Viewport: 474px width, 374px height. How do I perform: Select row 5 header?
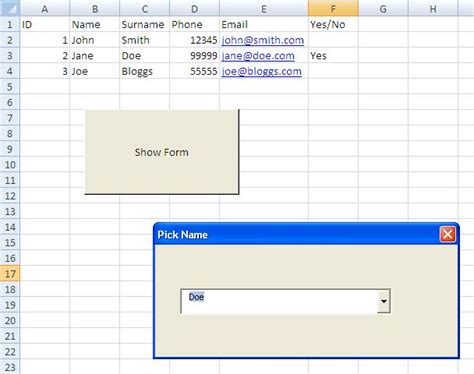10,87
